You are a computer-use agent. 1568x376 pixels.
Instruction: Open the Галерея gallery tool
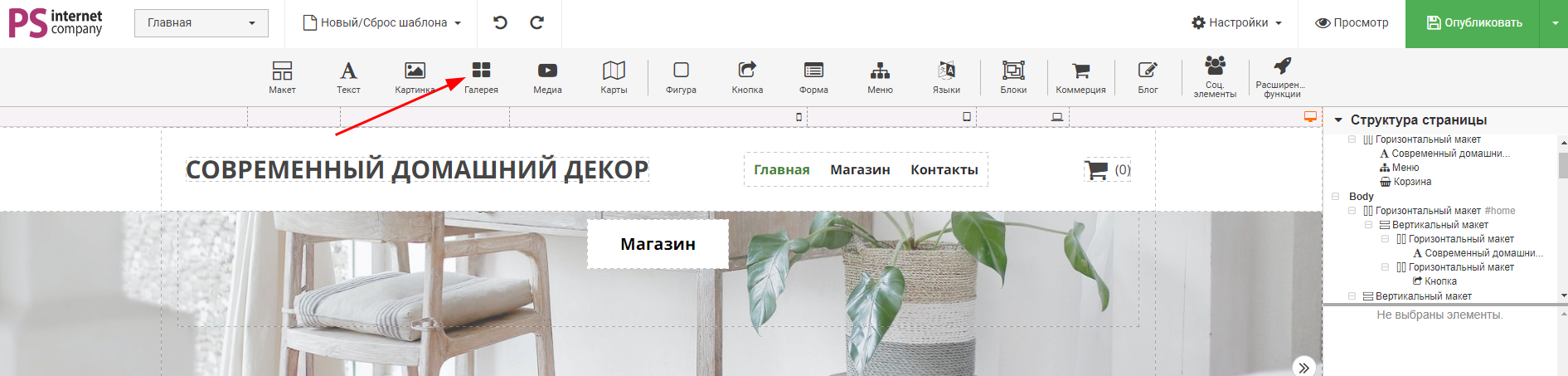tap(481, 77)
